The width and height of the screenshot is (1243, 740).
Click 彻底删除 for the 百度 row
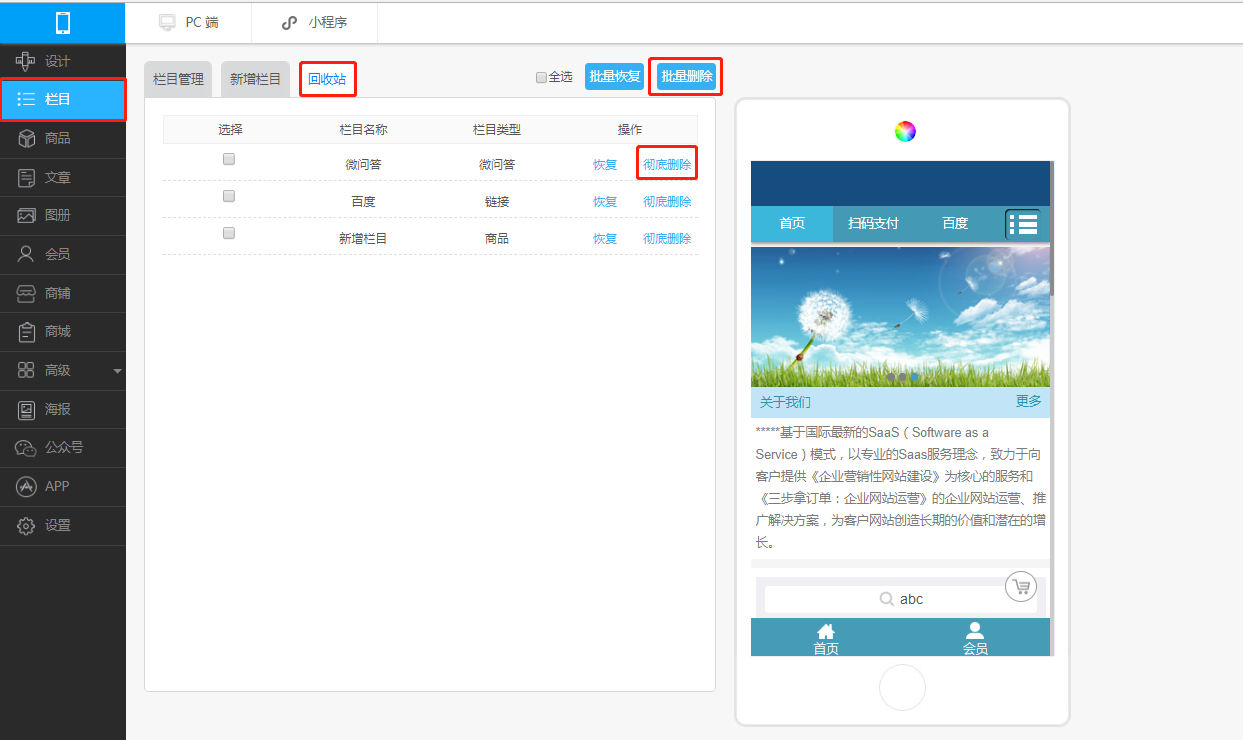click(667, 201)
